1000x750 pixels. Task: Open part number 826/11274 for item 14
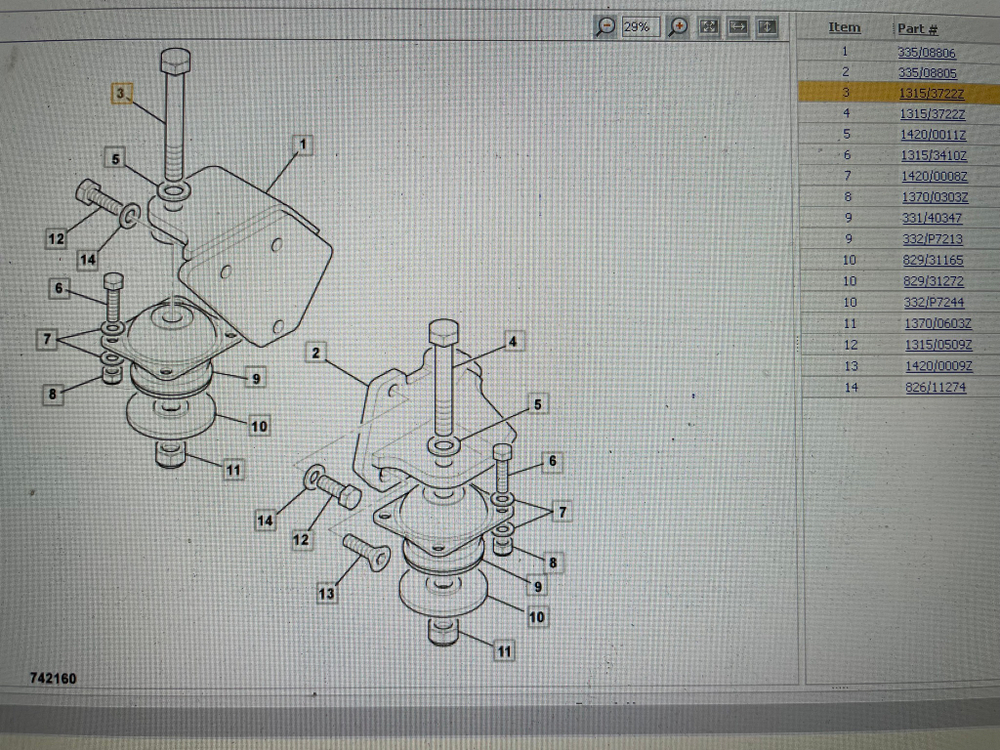point(935,388)
